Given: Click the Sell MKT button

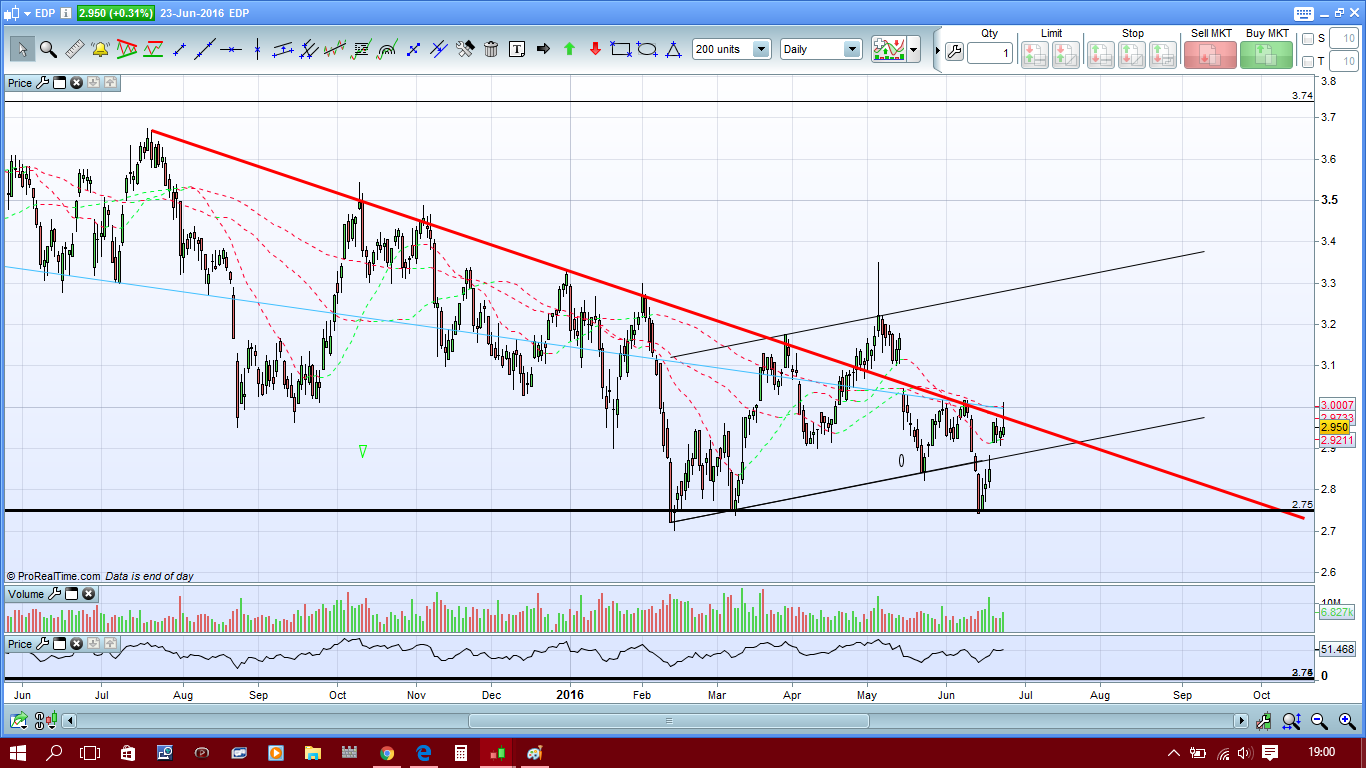Looking at the screenshot, I should click(1210, 54).
